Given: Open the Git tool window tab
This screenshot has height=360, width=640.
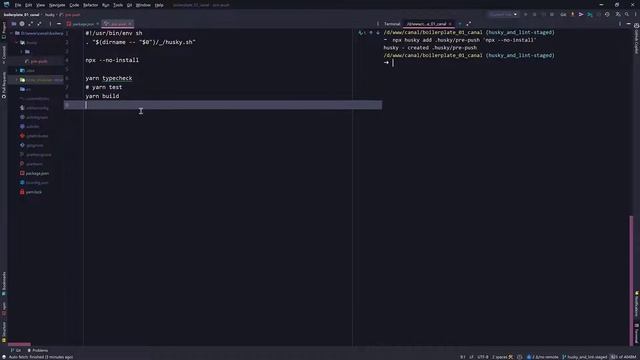Looking at the screenshot, I should 16,350.
